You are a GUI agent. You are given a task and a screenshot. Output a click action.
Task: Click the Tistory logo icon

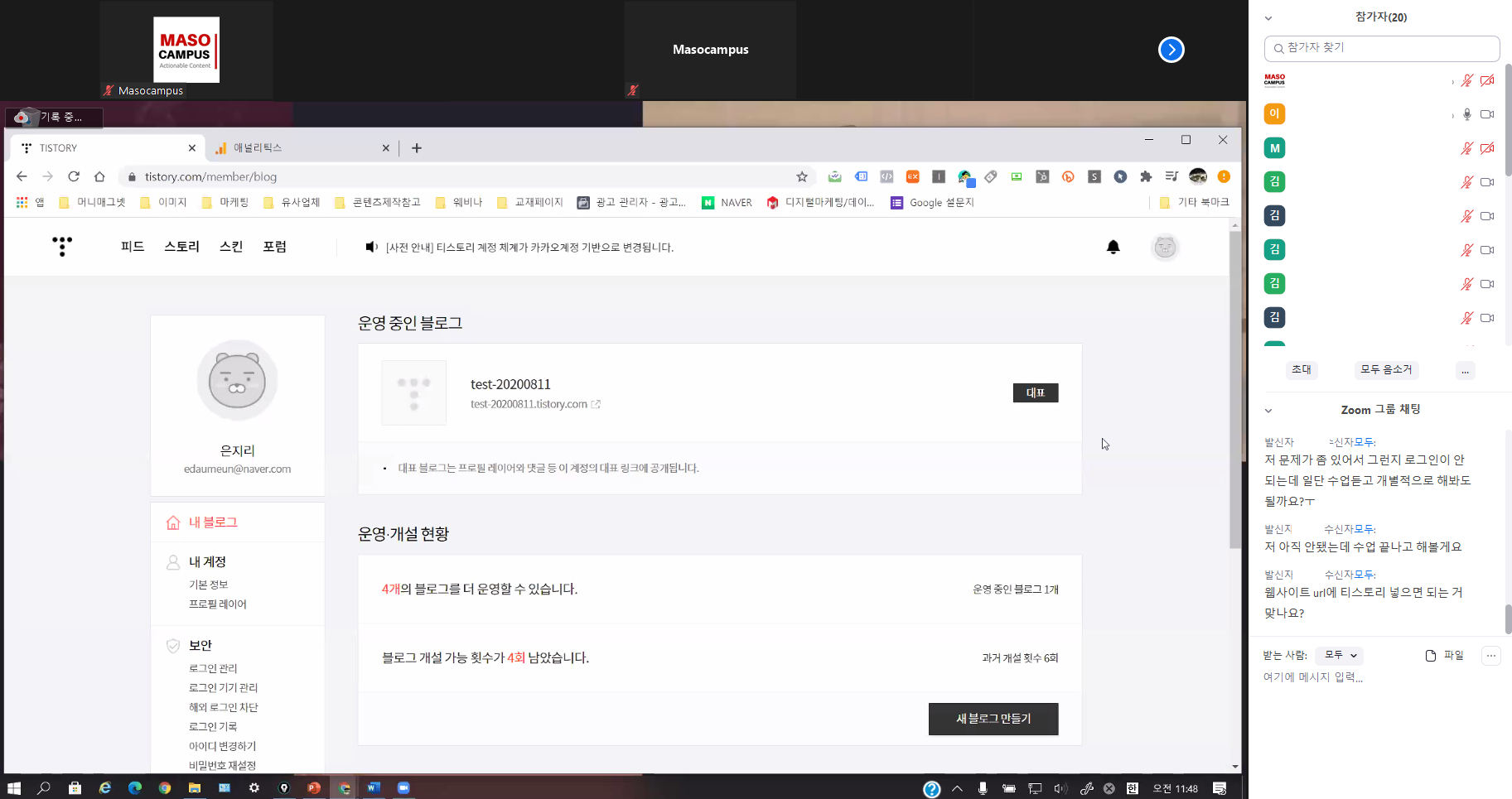click(62, 246)
